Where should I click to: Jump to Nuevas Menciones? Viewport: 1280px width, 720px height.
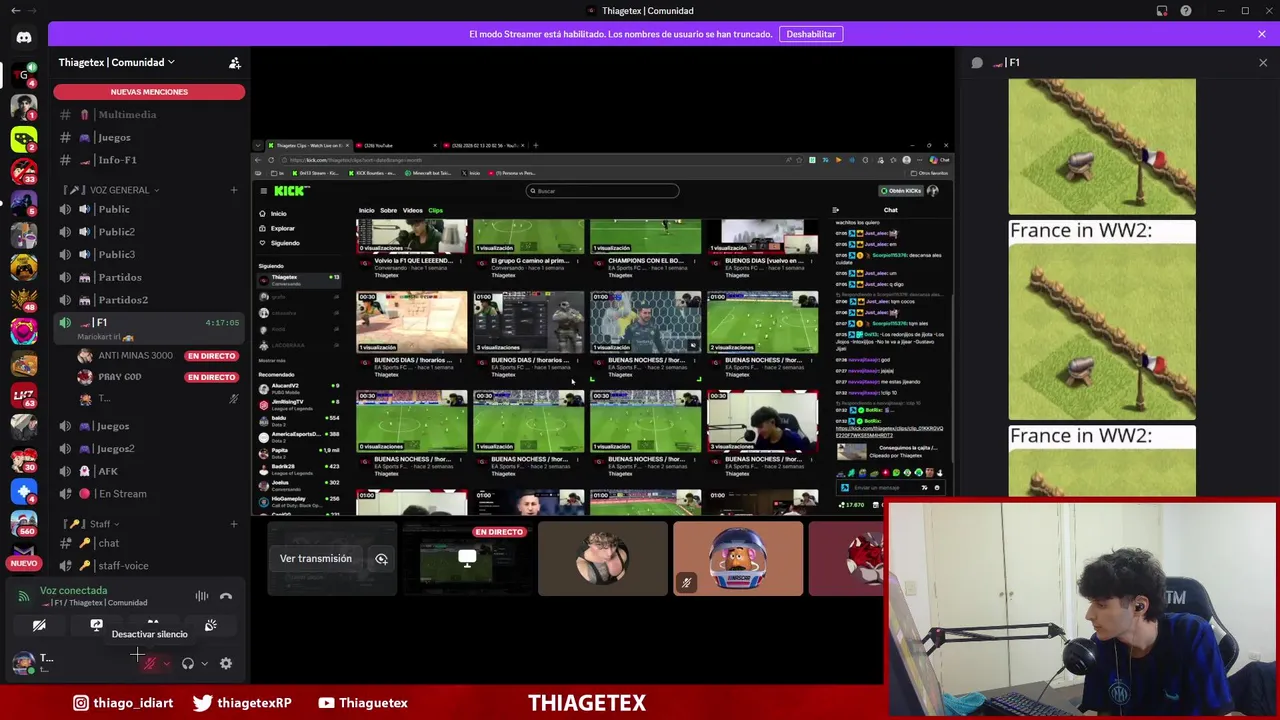click(149, 92)
